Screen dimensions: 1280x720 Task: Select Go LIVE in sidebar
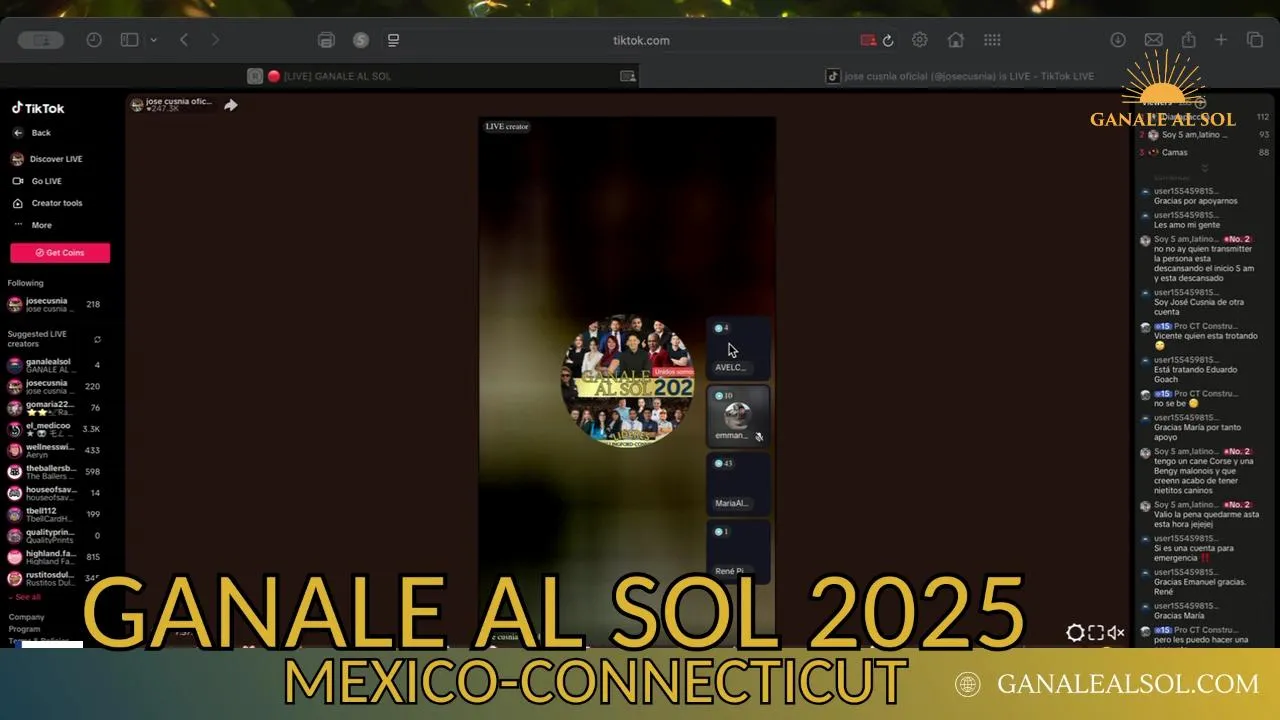pos(37,181)
